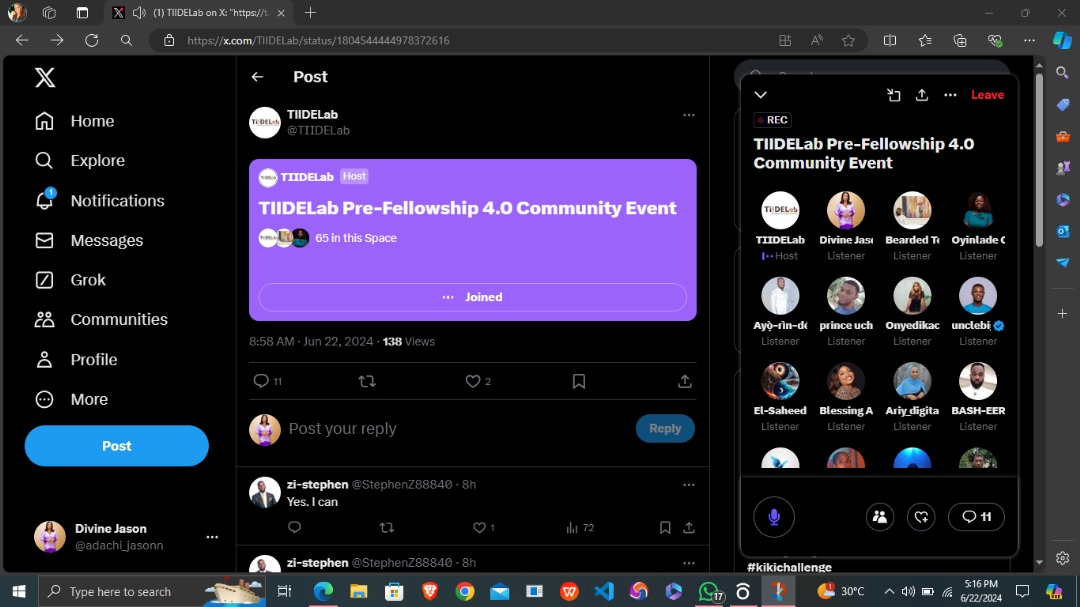Open Notifications in the sidebar
Screen dimensions: 1080x607
[117, 200]
